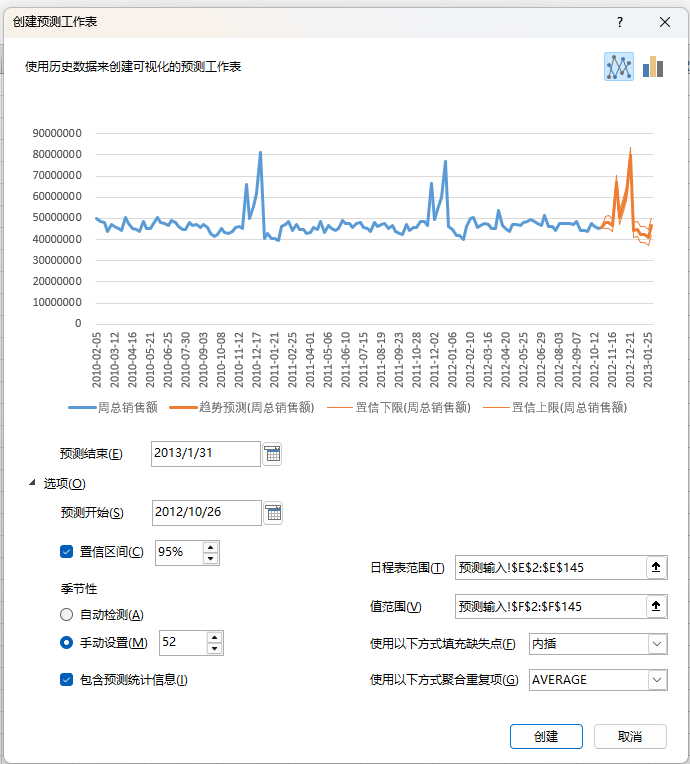Click the 2010-02-05 date axis label
The height and width of the screenshot is (764, 690).
coord(96,360)
